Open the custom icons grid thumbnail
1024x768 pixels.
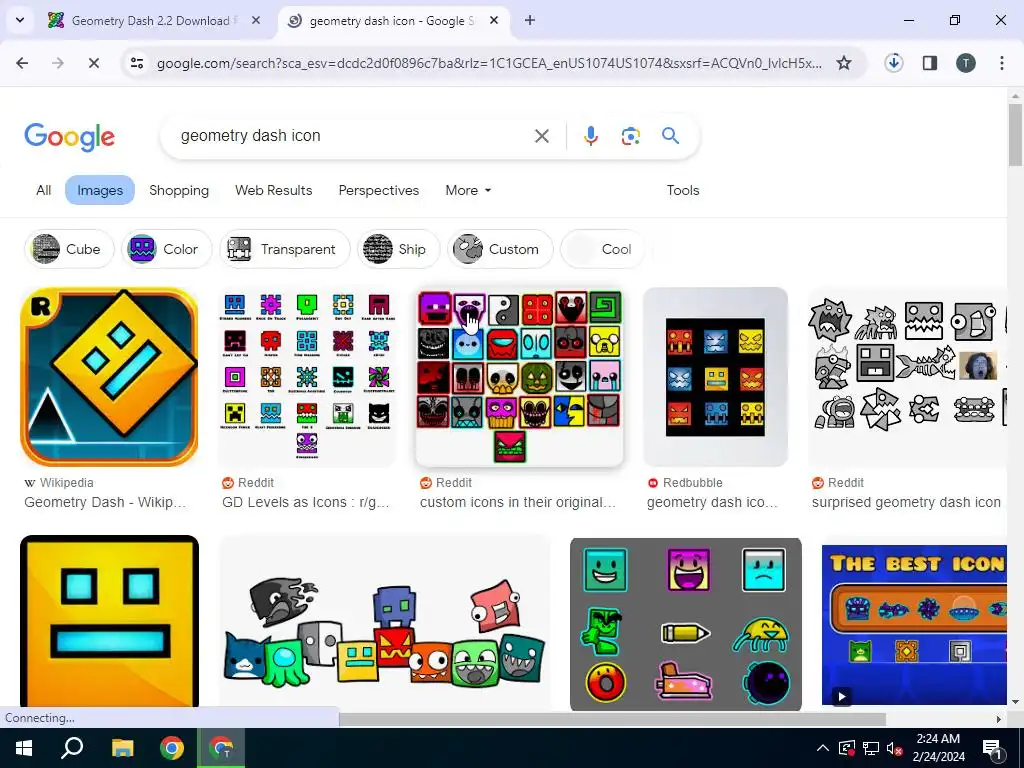(520, 377)
